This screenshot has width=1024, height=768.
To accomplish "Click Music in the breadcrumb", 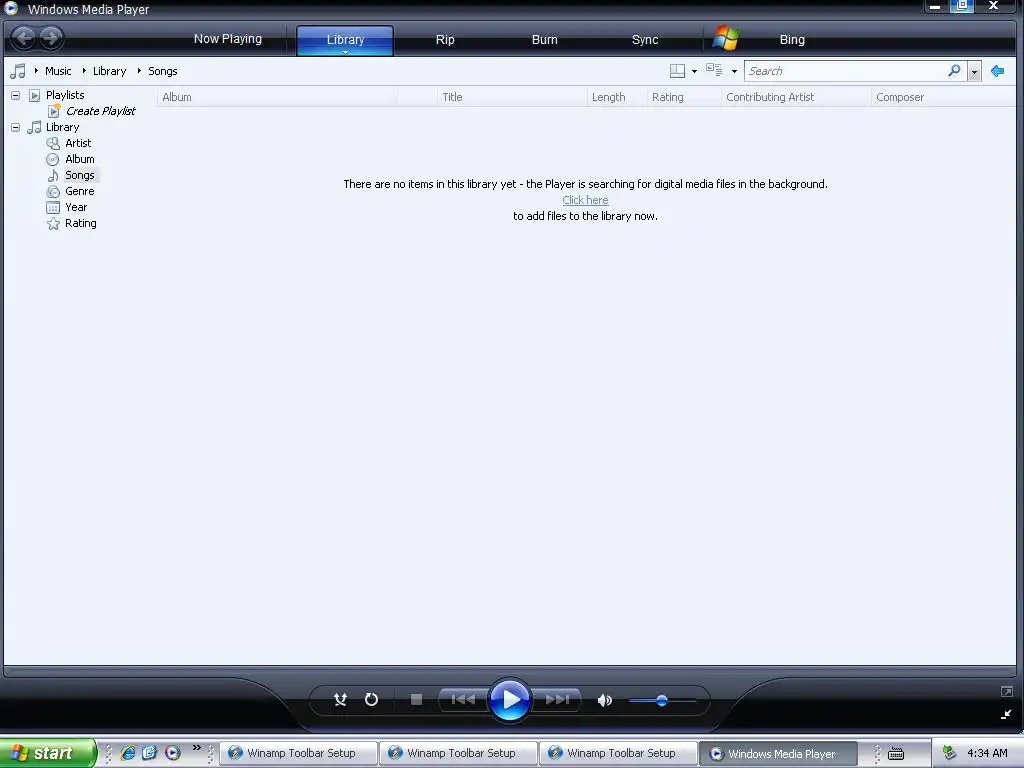I will 58,71.
